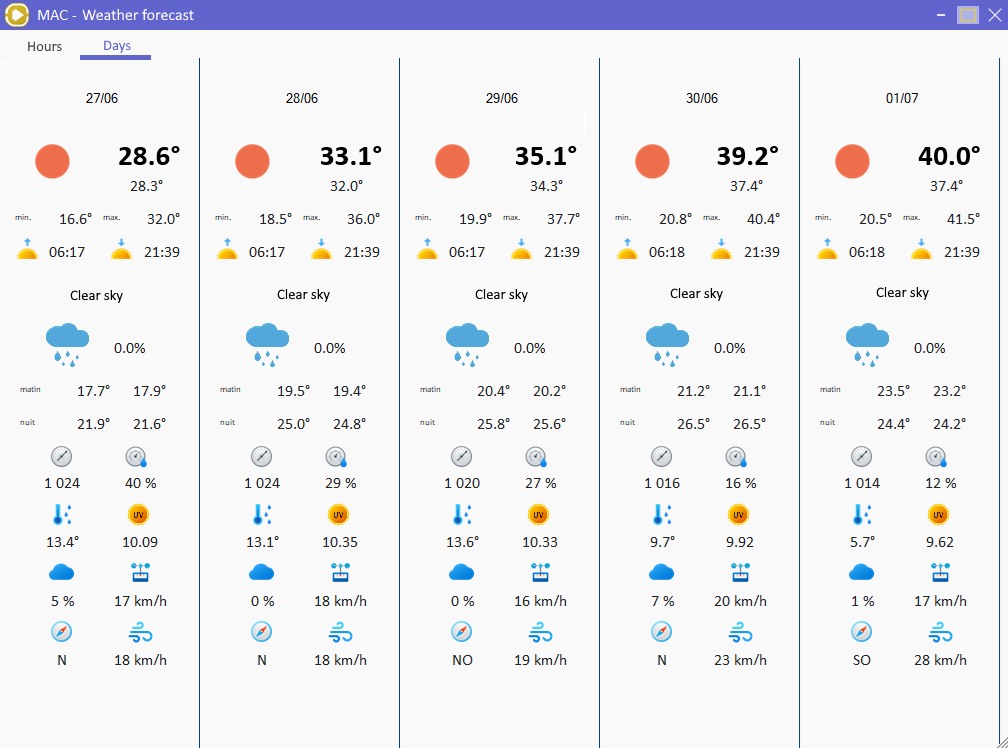Click the date 27/06 header
Viewport: 1008px width, 748px height.
(x=102, y=98)
